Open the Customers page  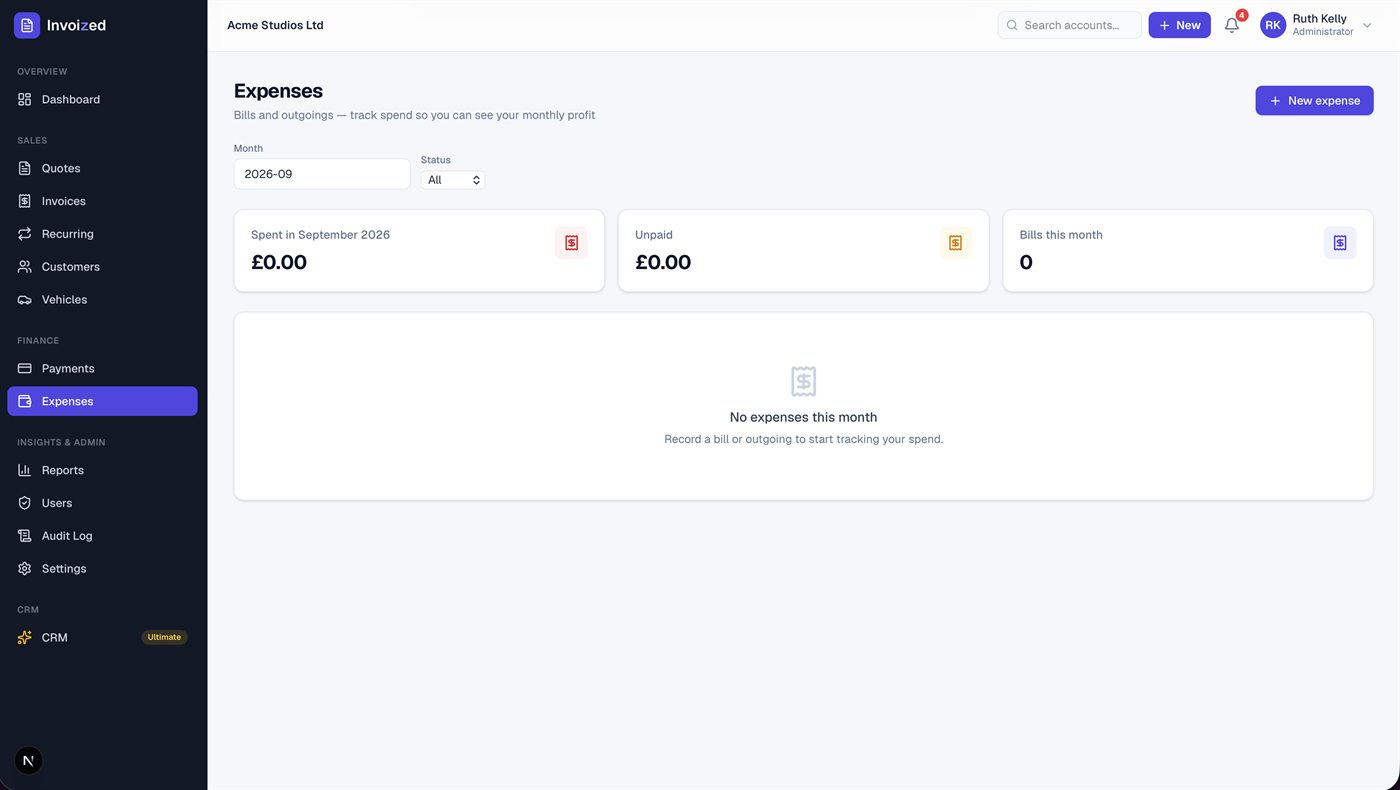(x=102, y=267)
